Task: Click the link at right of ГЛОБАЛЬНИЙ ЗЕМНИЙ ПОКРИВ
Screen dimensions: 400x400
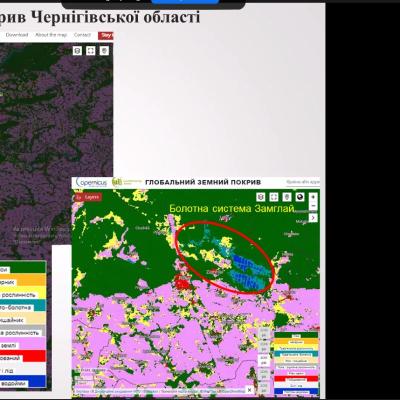Action: (x=303, y=182)
